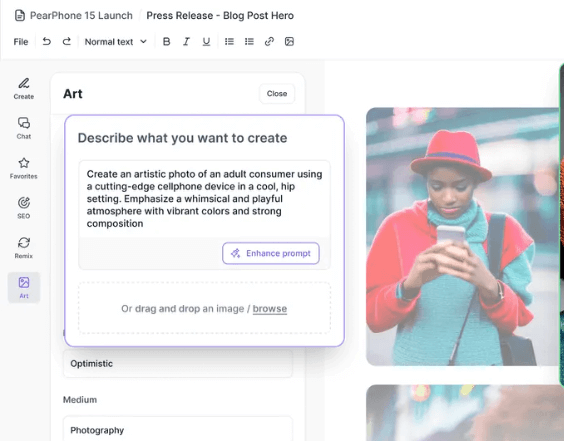Open the SEO sidebar tool

click(x=24, y=208)
